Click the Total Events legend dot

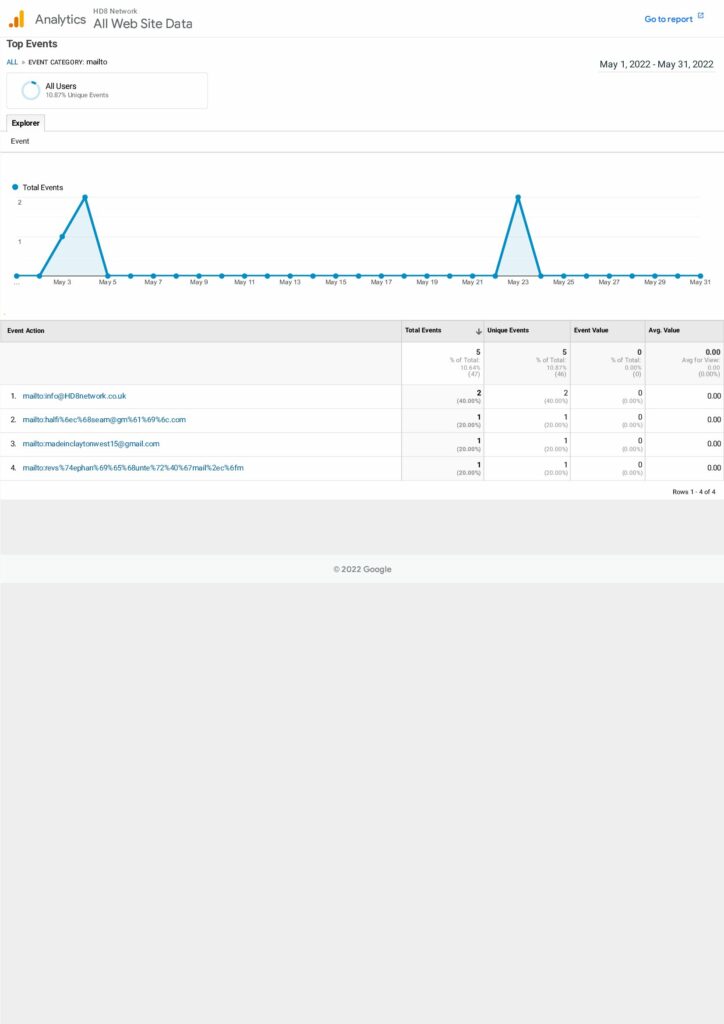[x=15, y=187]
